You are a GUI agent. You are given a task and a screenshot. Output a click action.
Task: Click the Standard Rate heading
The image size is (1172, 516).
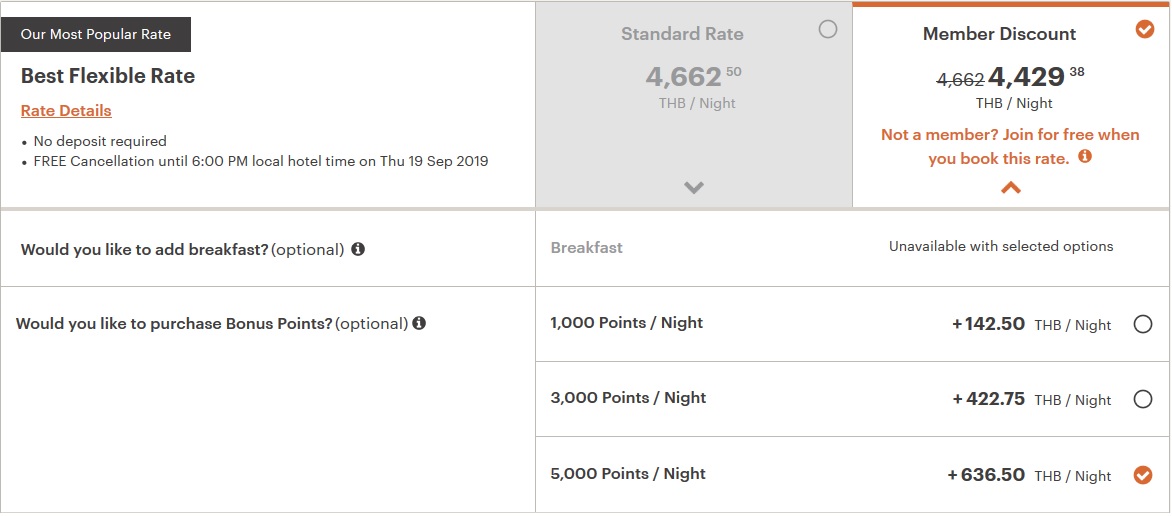[x=682, y=34]
